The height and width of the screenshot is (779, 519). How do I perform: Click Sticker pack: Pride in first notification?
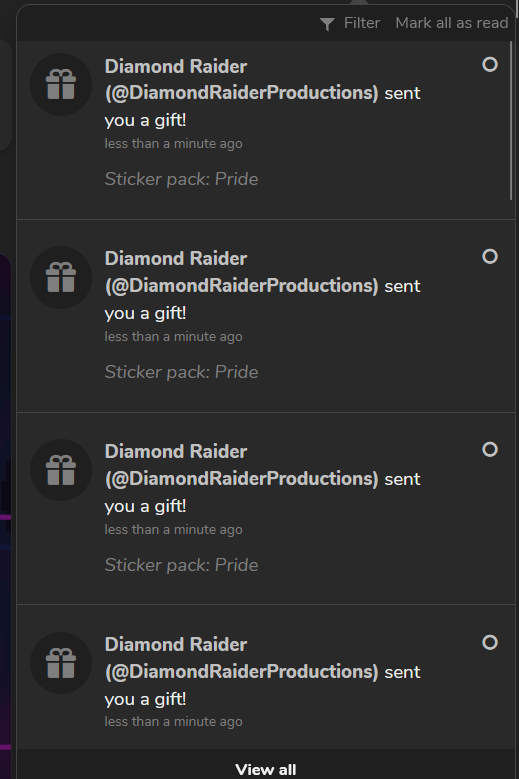coord(181,179)
